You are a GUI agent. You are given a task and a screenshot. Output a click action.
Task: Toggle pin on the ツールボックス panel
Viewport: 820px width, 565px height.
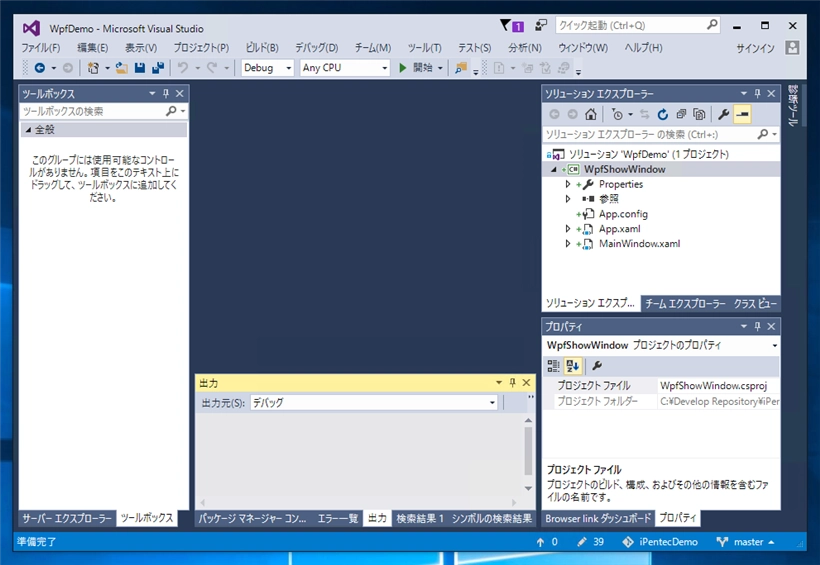[x=166, y=94]
